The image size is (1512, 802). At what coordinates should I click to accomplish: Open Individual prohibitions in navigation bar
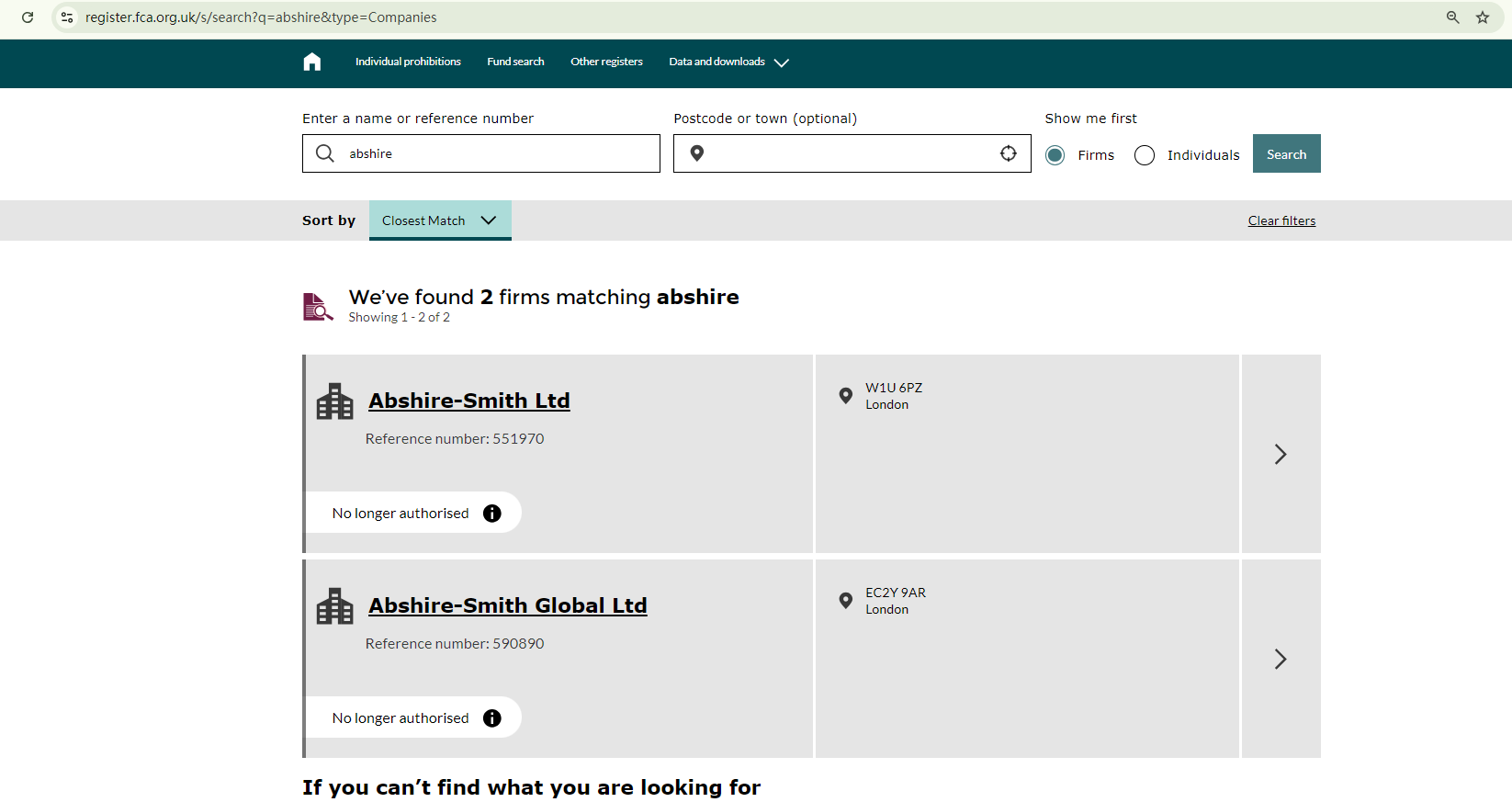click(x=408, y=62)
